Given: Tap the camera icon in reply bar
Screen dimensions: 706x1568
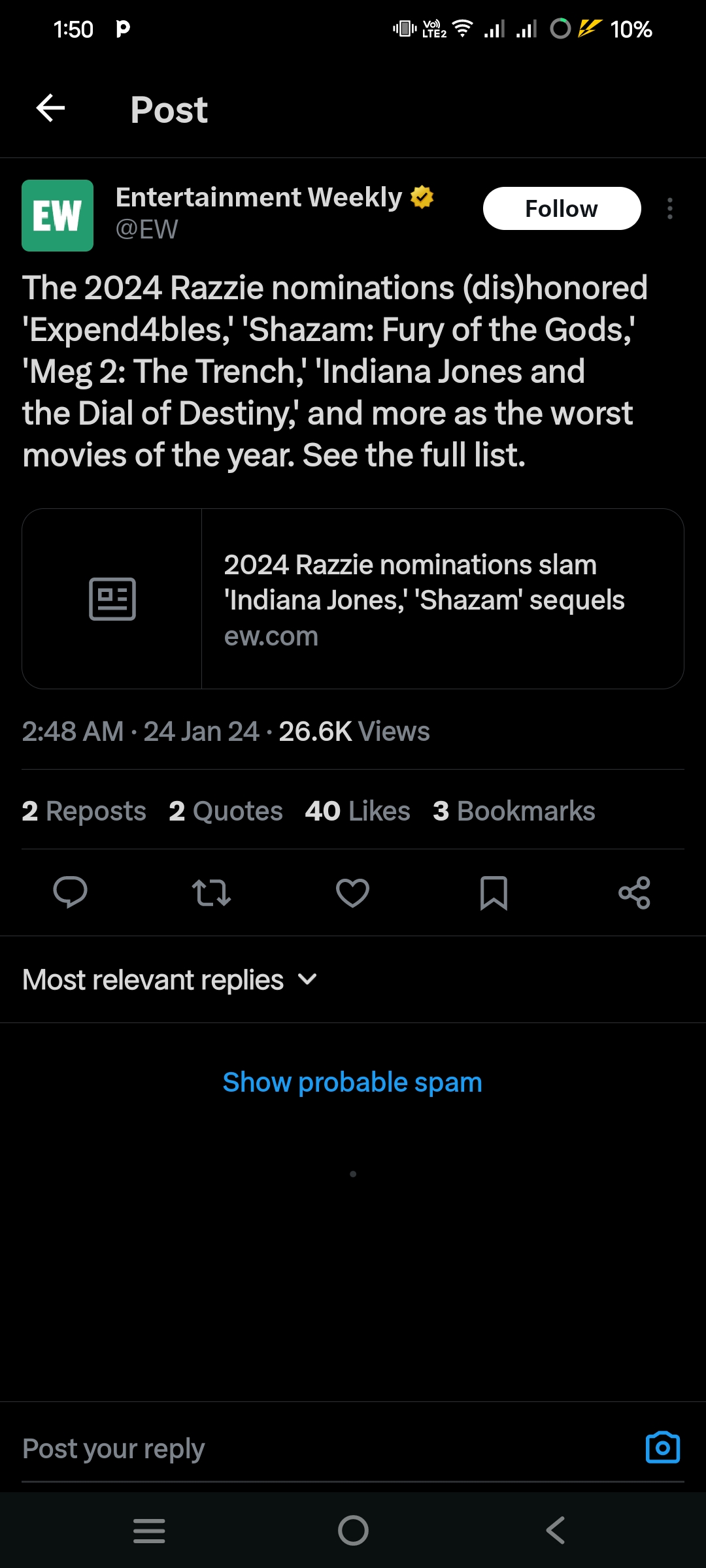Looking at the screenshot, I should tap(662, 1448).
